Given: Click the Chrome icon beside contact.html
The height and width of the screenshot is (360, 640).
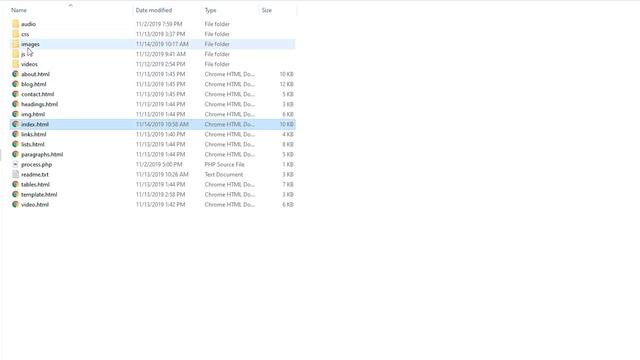Looking at the screenshot, I should point(16,94).
